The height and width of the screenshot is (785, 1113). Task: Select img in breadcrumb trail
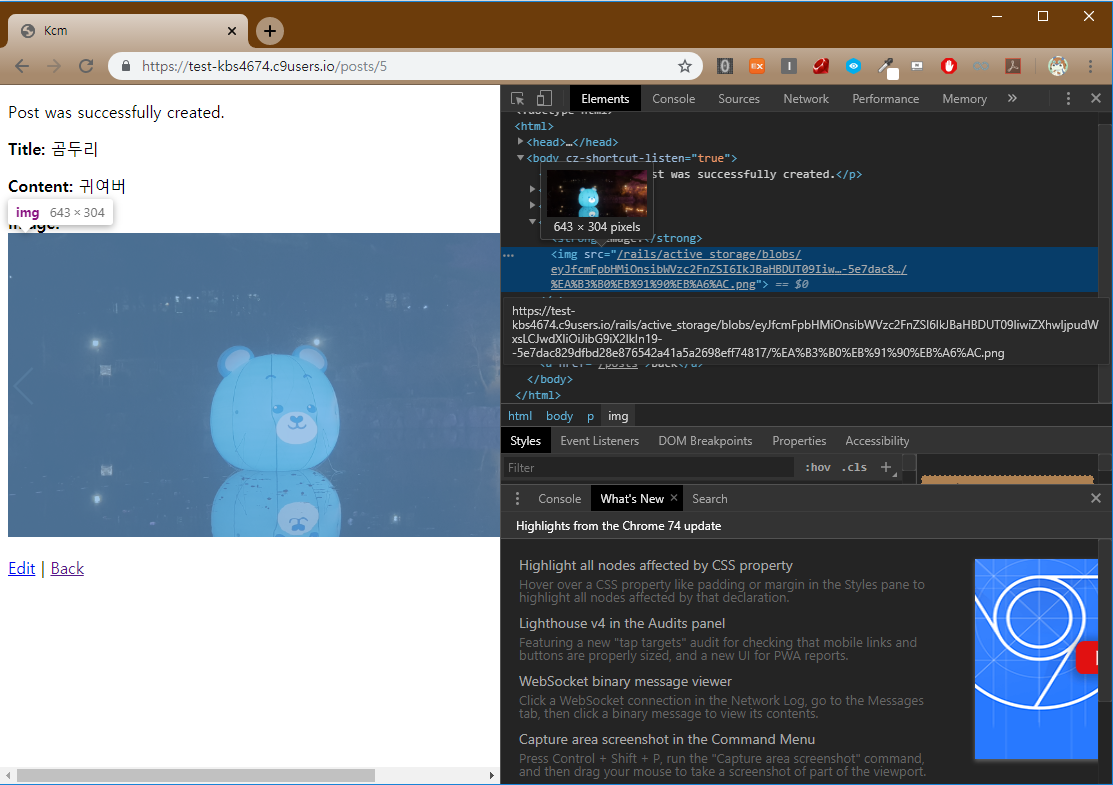click(618, 416)
